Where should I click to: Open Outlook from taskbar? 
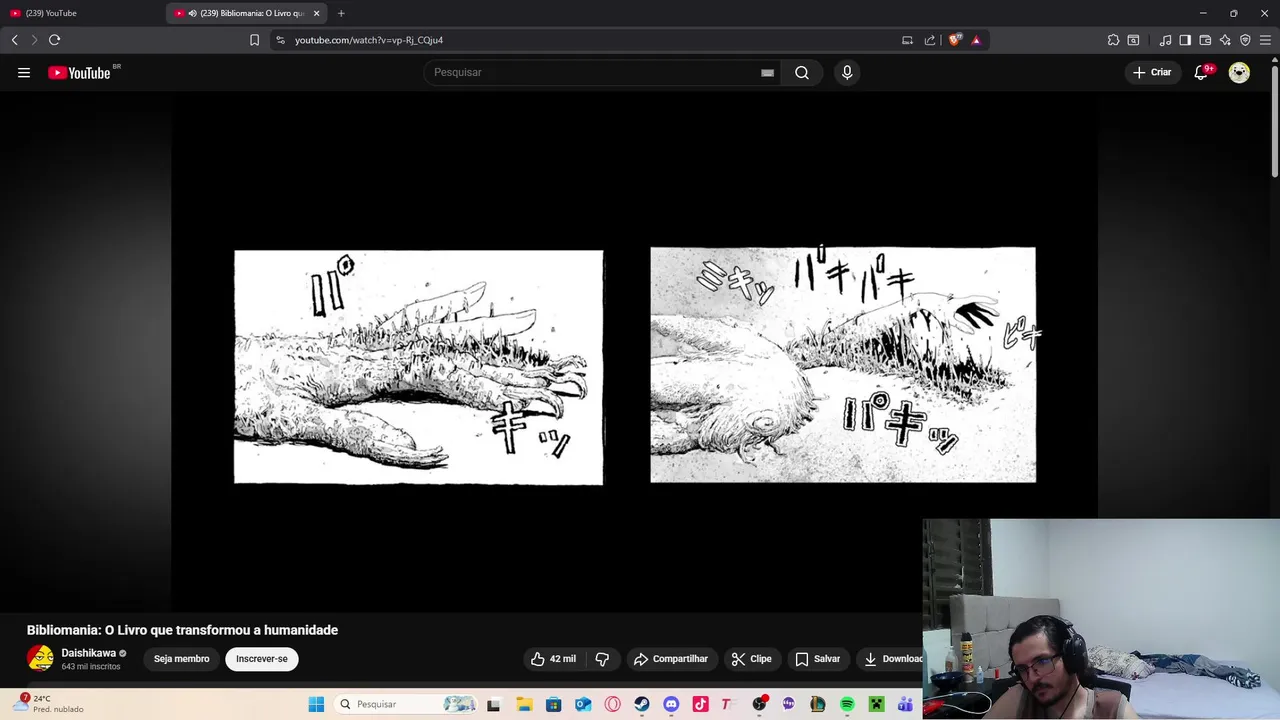point(583,704)
